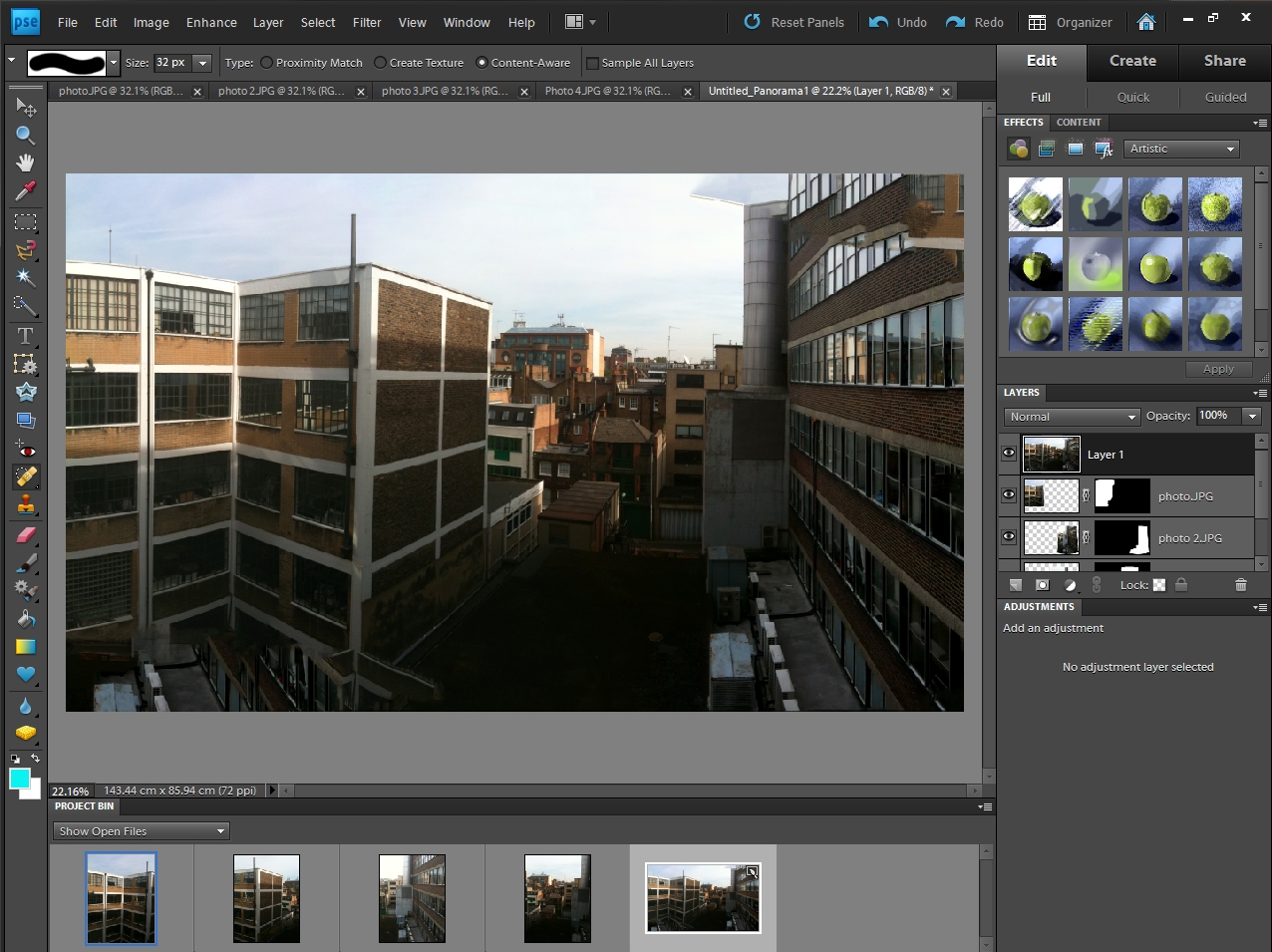Open the Organizer
Screen dimensions: 1272x952
(1070, 22)
